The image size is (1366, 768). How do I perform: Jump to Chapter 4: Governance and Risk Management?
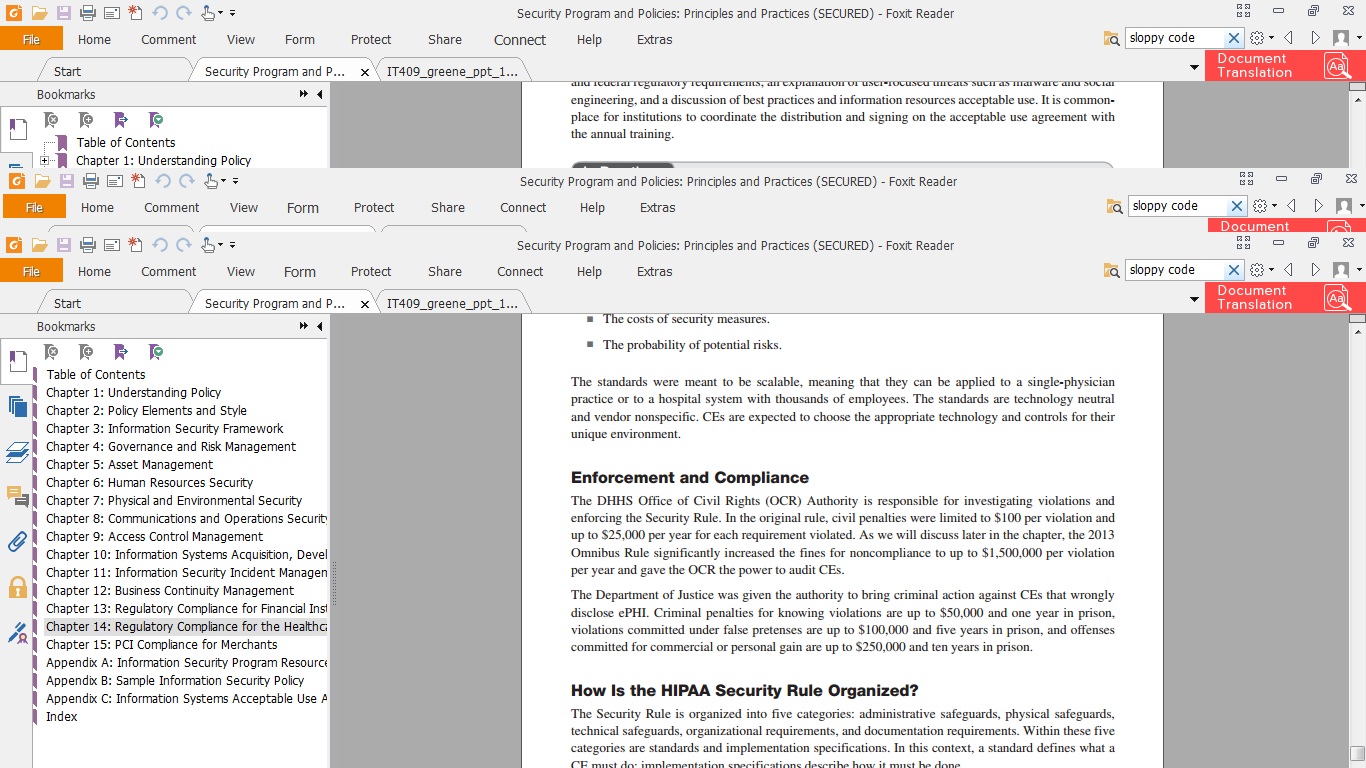coord(170,447)
